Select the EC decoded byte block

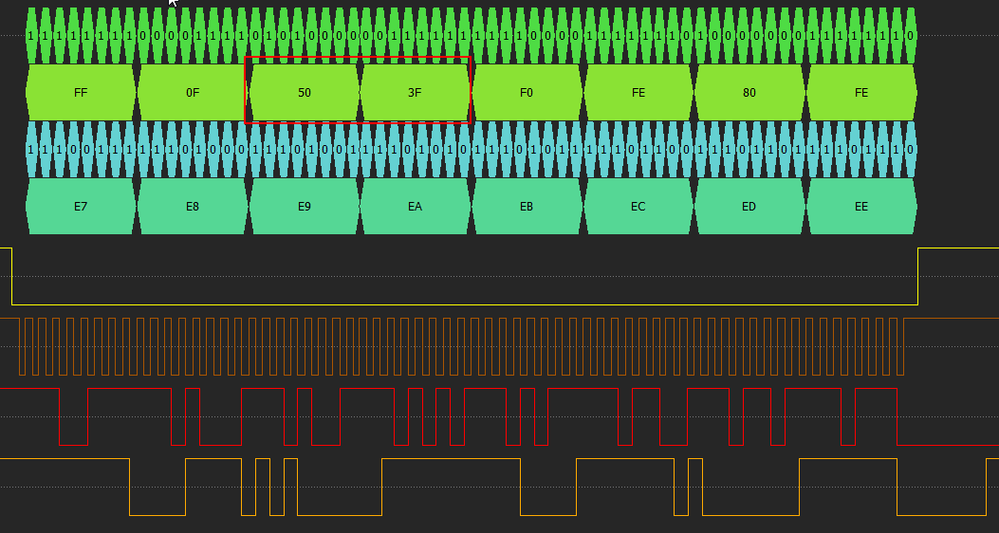[638, 206]
